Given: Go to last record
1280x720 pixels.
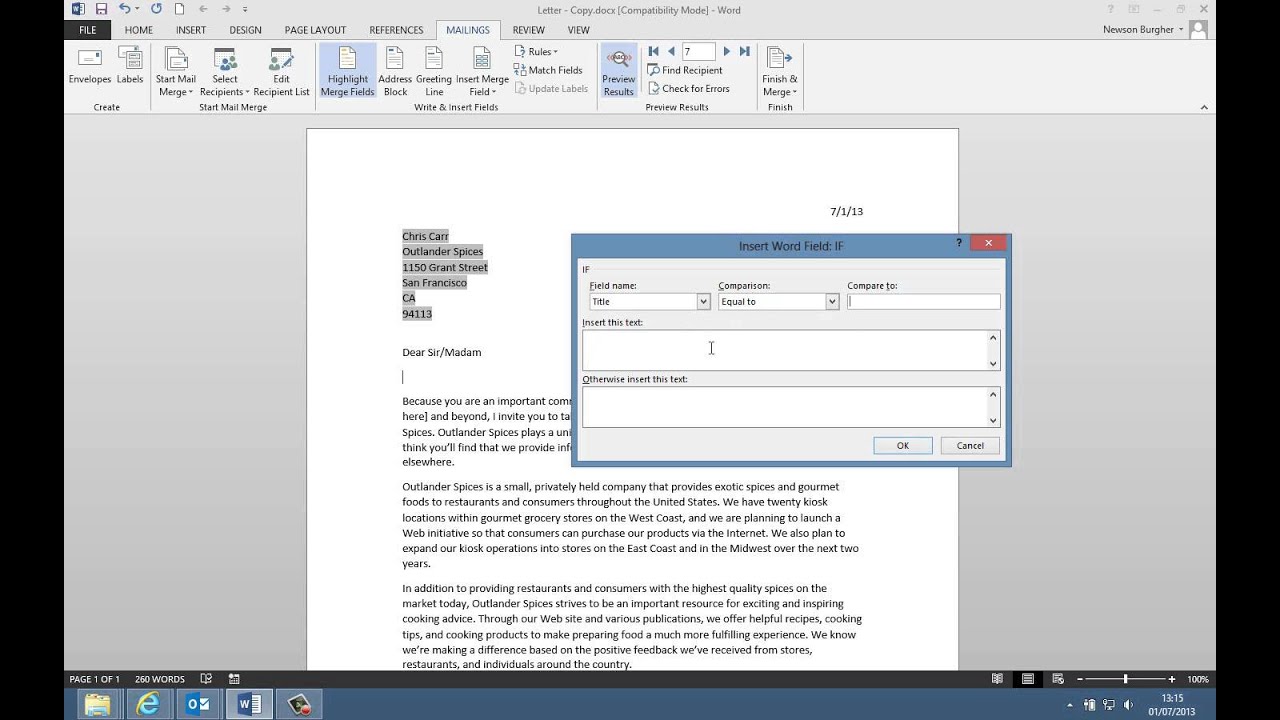Looking at the screenshot, I should (x=744, y=51).
